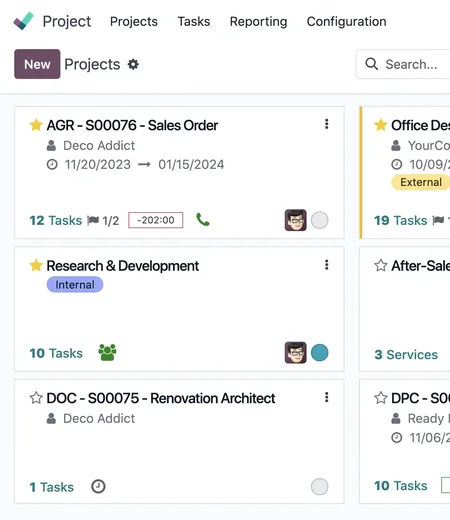Open DOC - S00075 - Renovation Architect title
This screenshot has width=450, height=520.
pos(161,398)
